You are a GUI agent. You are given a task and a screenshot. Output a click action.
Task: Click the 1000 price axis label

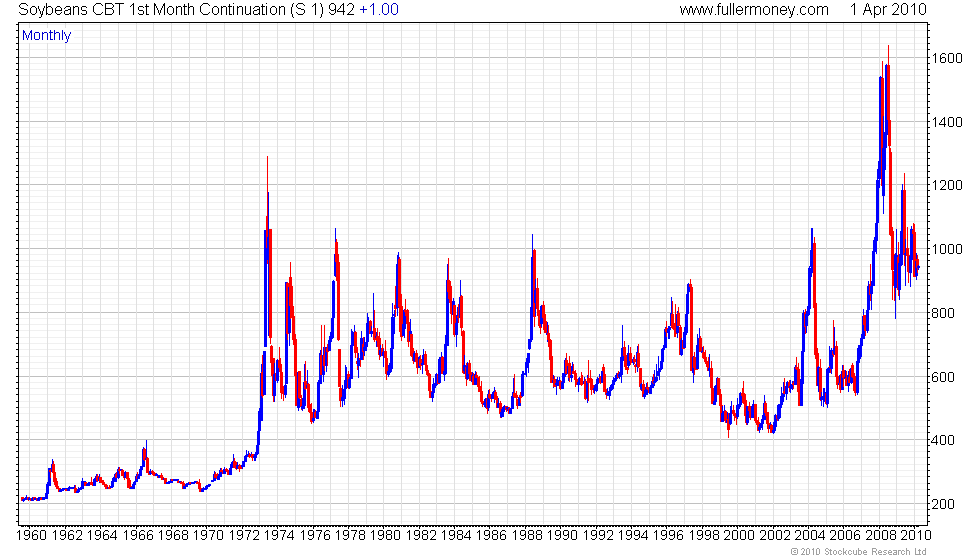pyautogui.click(x=947, y=249)
